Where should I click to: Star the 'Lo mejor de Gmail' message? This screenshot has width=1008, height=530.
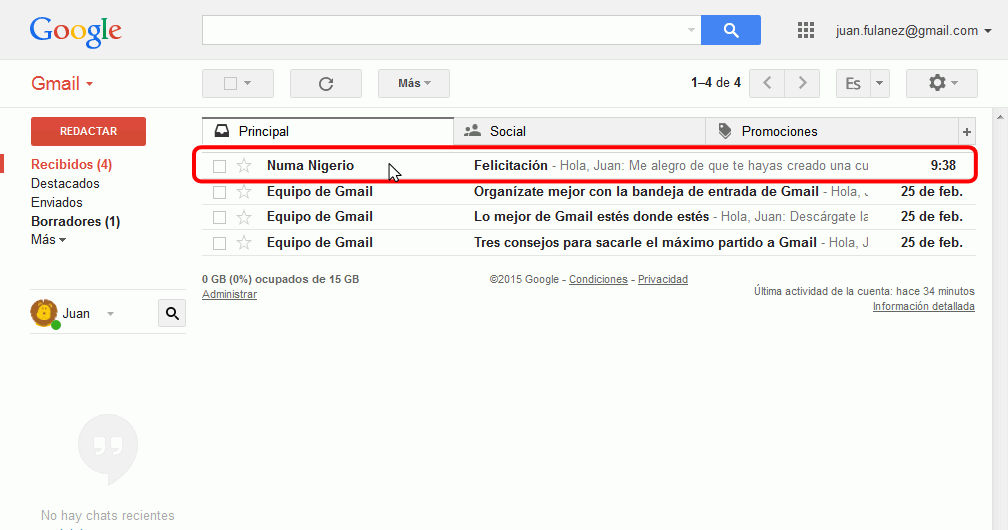pos(244,217)
